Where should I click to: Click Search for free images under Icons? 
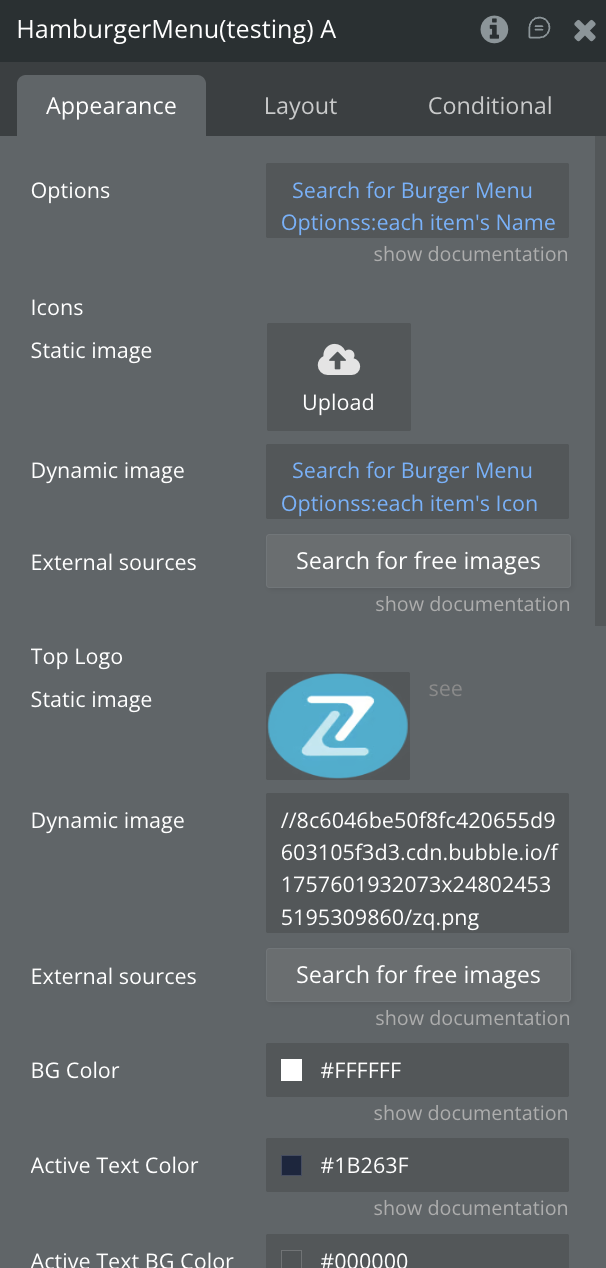(x=418, y=561)
